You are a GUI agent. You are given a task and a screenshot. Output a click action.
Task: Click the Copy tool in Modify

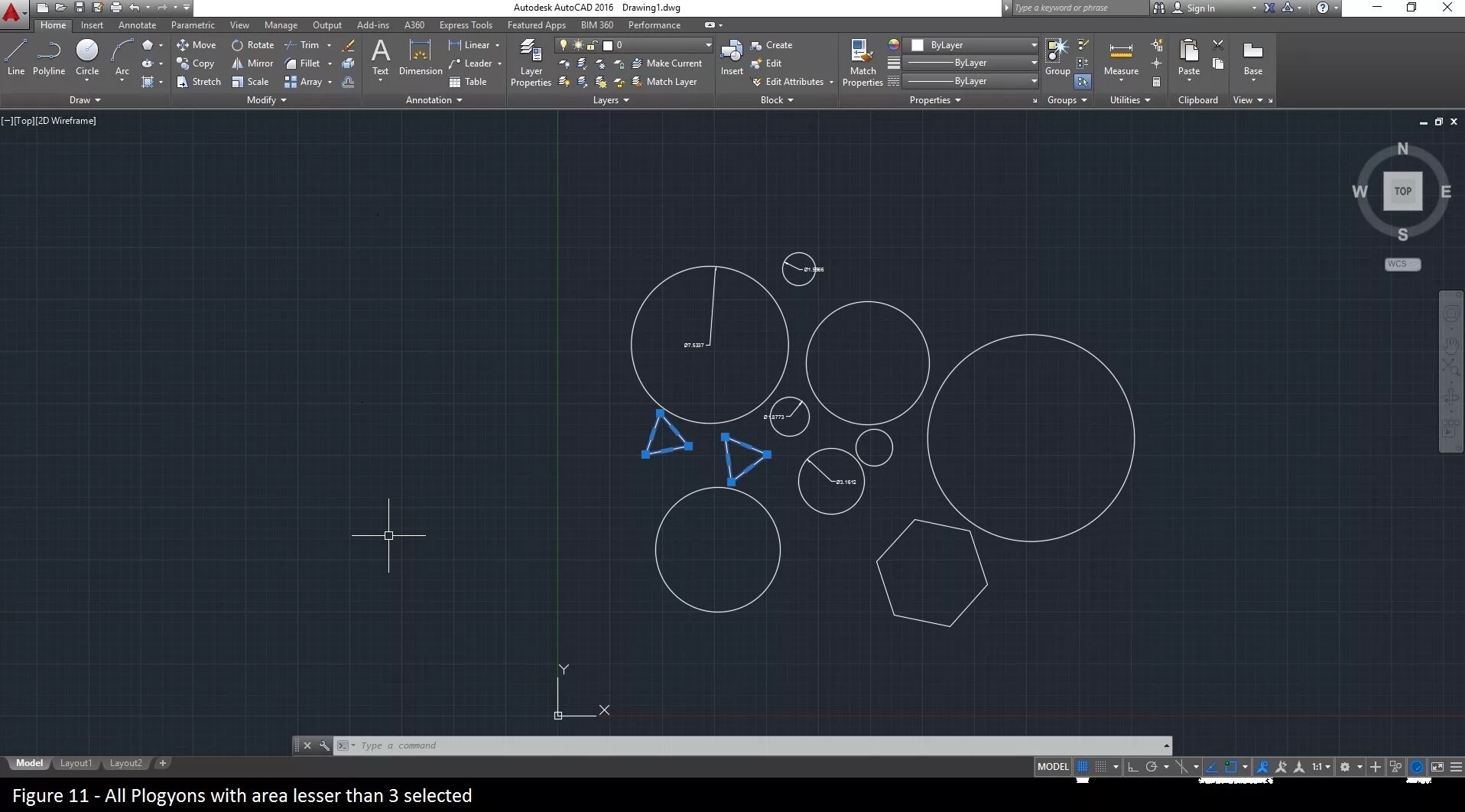click(195, 63)
